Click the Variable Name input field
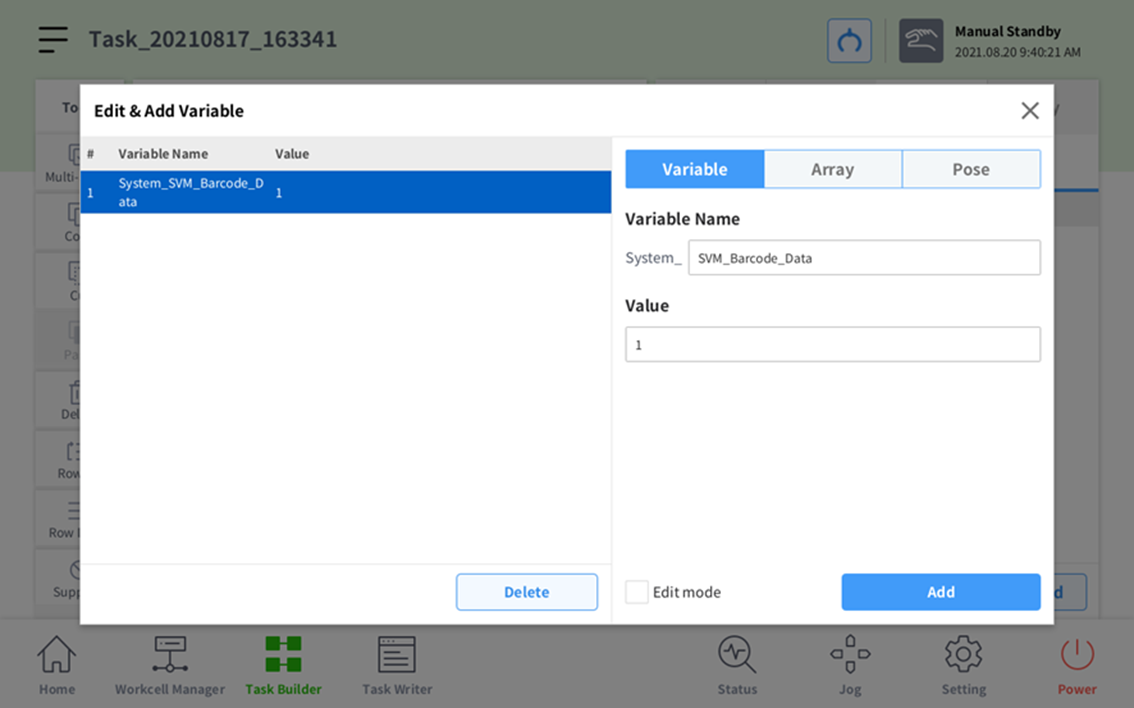Screen dimensions: 1134x708 pyautogui.click(x=864, y=258)
